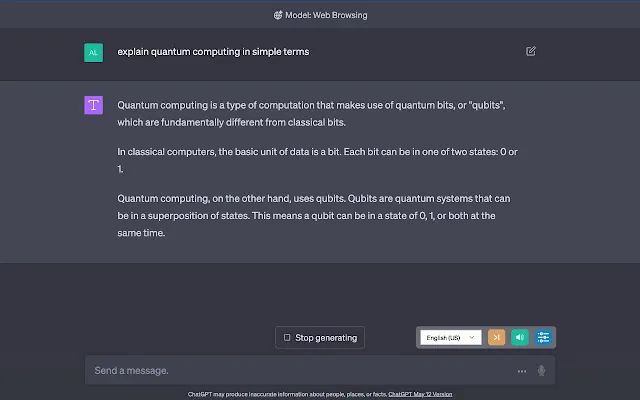Screen dimensions: 640x400
Task: Open the blue sliders settings icon
Action: tap(543, 338)
